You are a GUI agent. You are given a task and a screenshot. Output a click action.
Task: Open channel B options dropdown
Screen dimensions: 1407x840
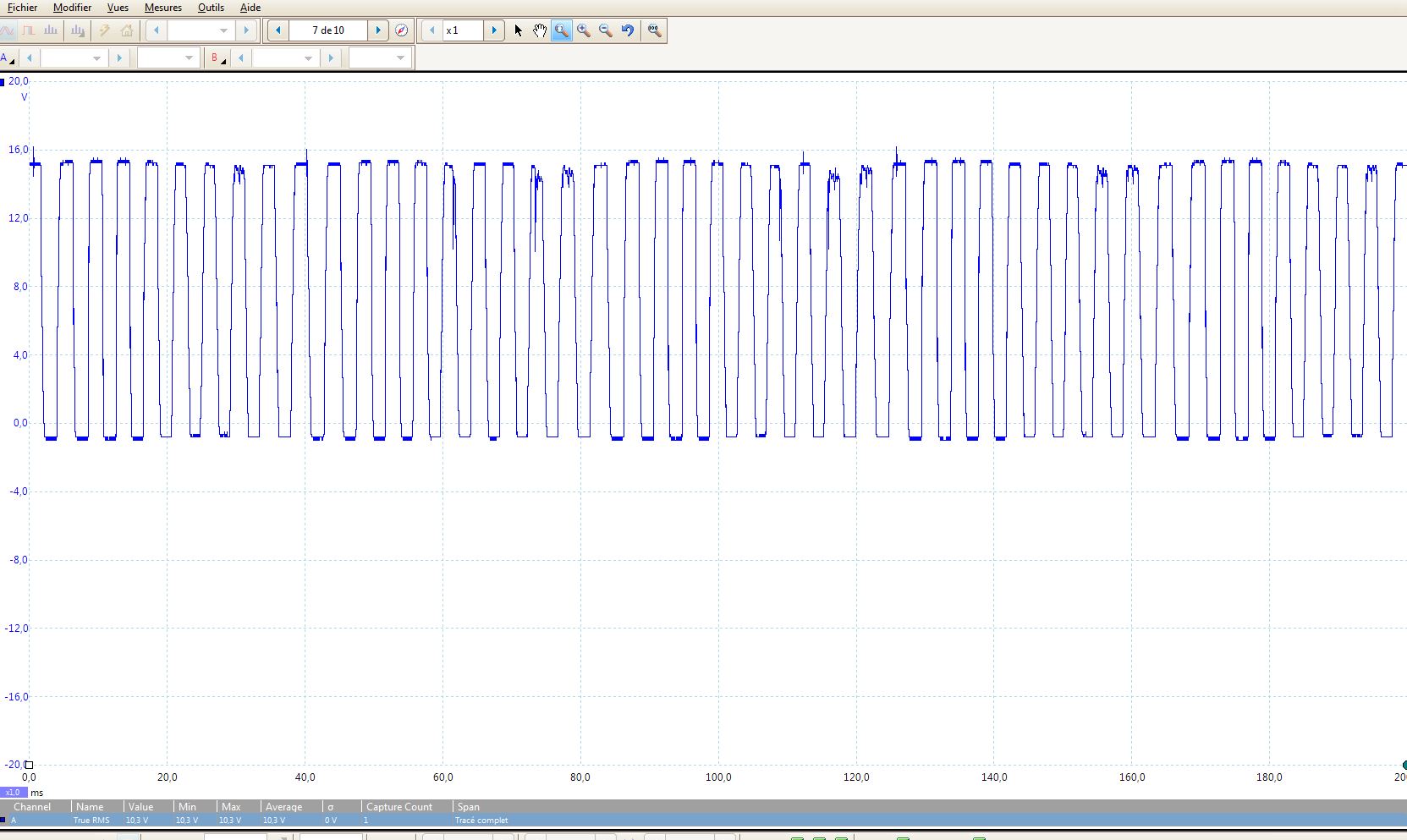[218, 58]
